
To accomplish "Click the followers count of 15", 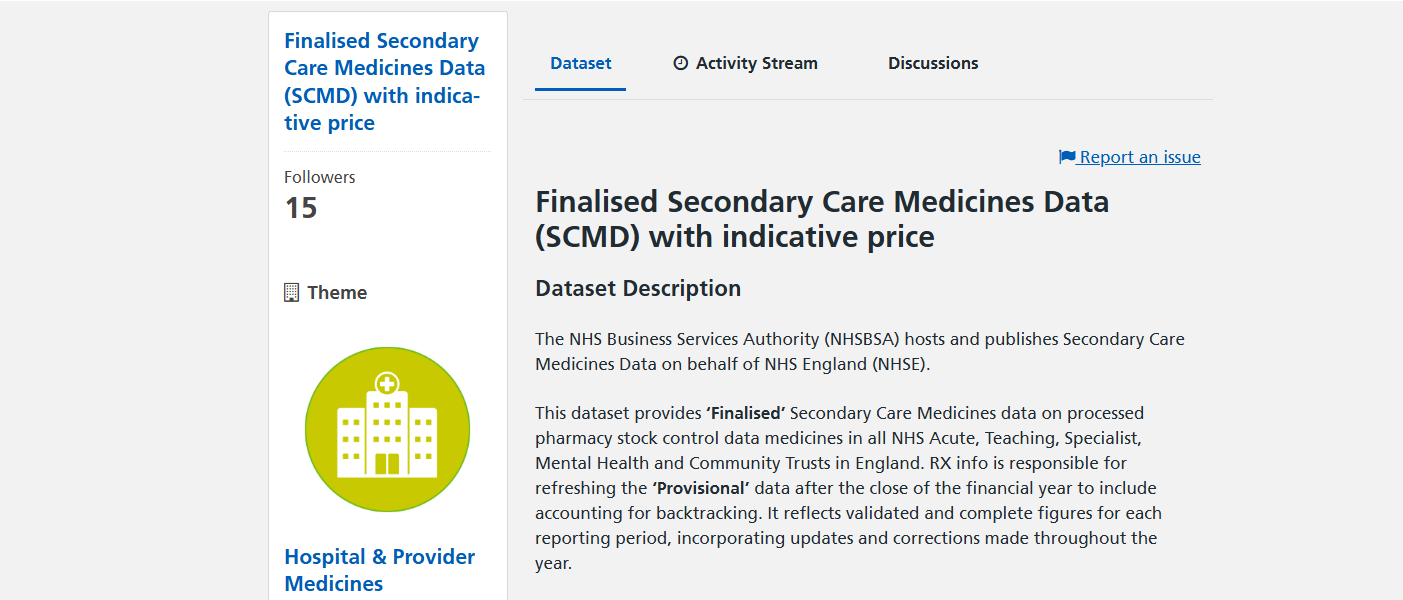I will (301, 208).
